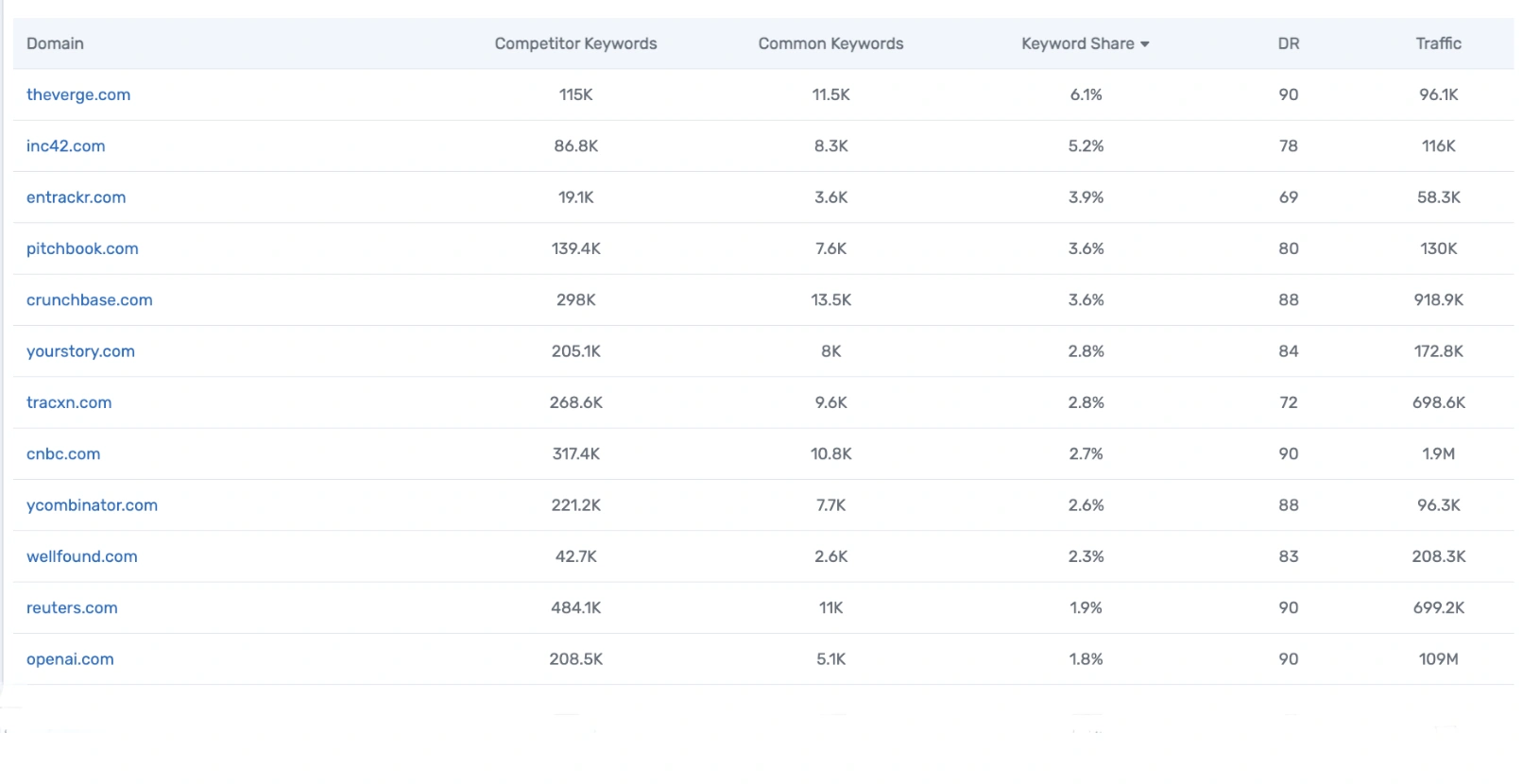Sort by Competitor Keywords column header
1523x784 pixels.
click(x=575, y=43)
